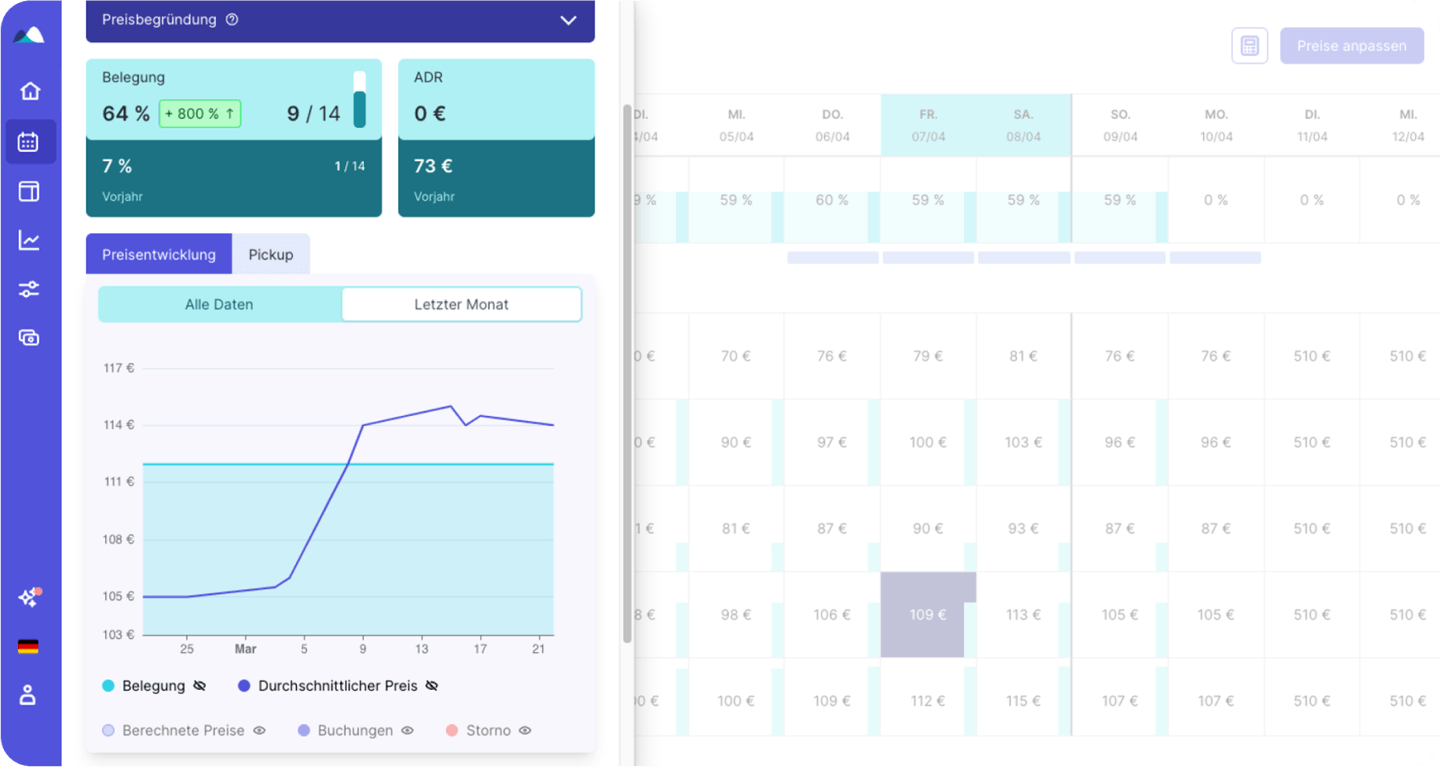Screen dimensions: 1441x767
Task: Click the 100 € cell under FR. 07/04
Action: [x=928, y=442]
